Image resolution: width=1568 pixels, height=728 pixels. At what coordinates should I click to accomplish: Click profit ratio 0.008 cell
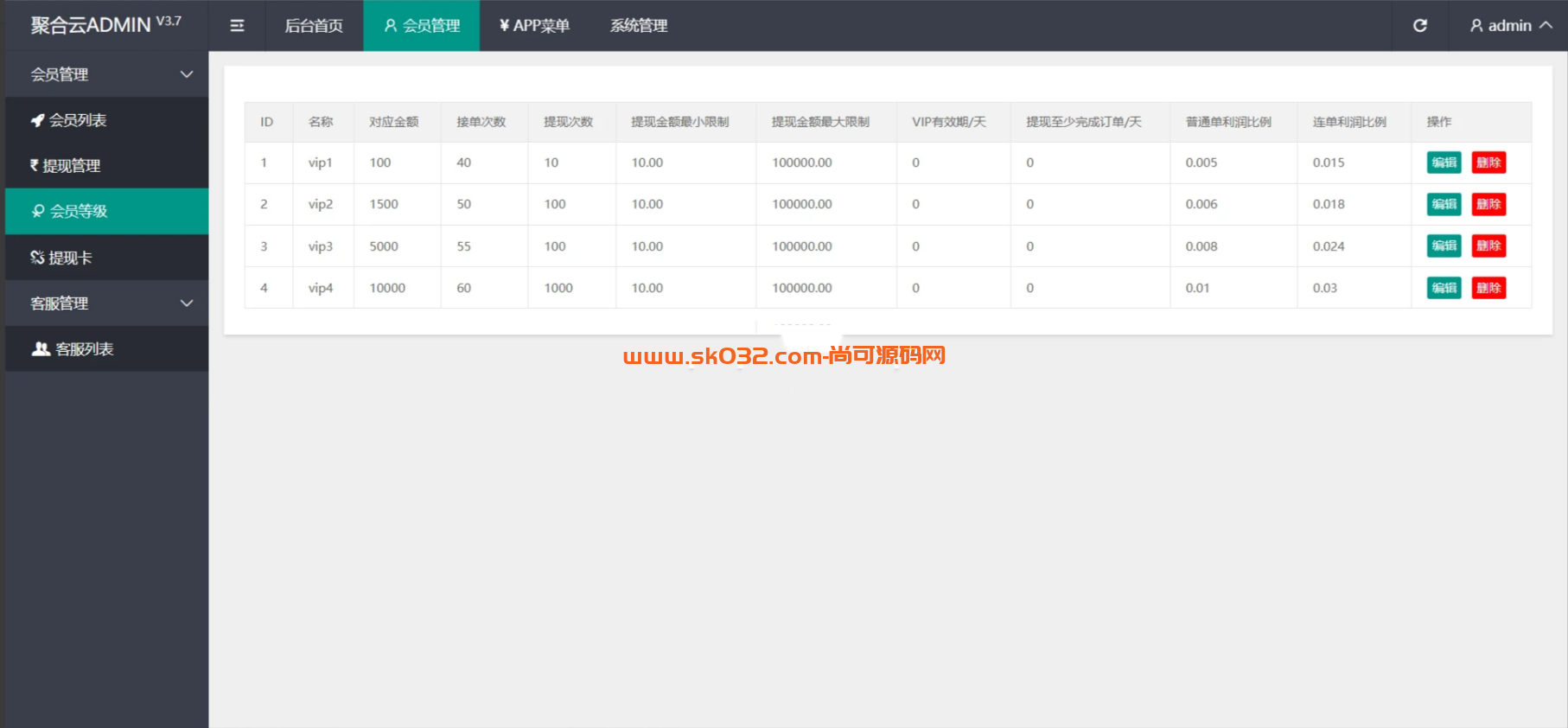(x=1233, y=246)
